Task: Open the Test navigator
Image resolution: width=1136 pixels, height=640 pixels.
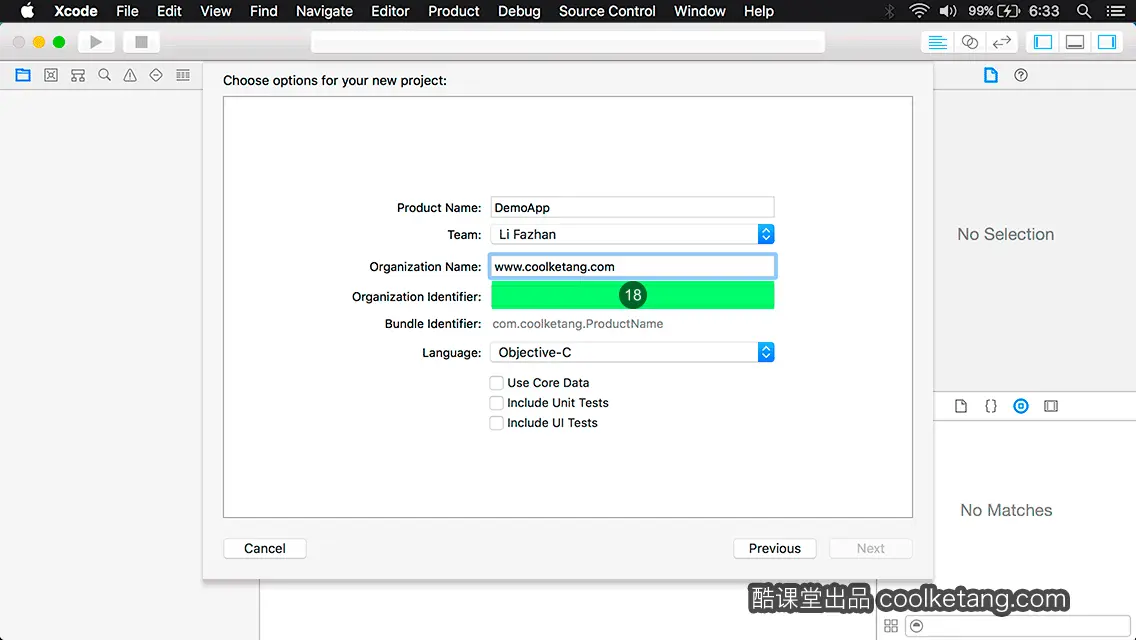Action: coord(156,75)
